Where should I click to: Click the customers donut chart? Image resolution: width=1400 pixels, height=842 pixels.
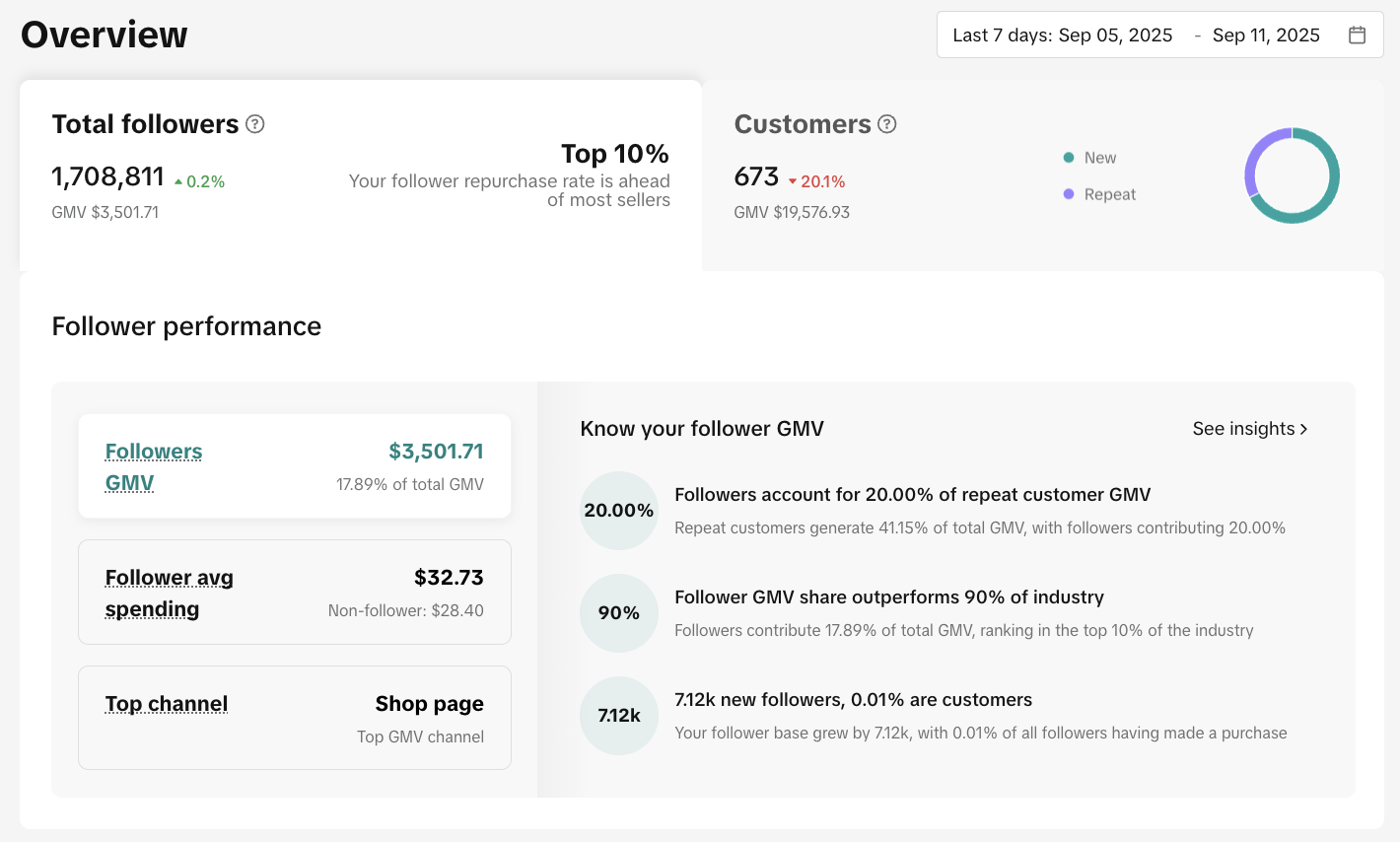1292,175
